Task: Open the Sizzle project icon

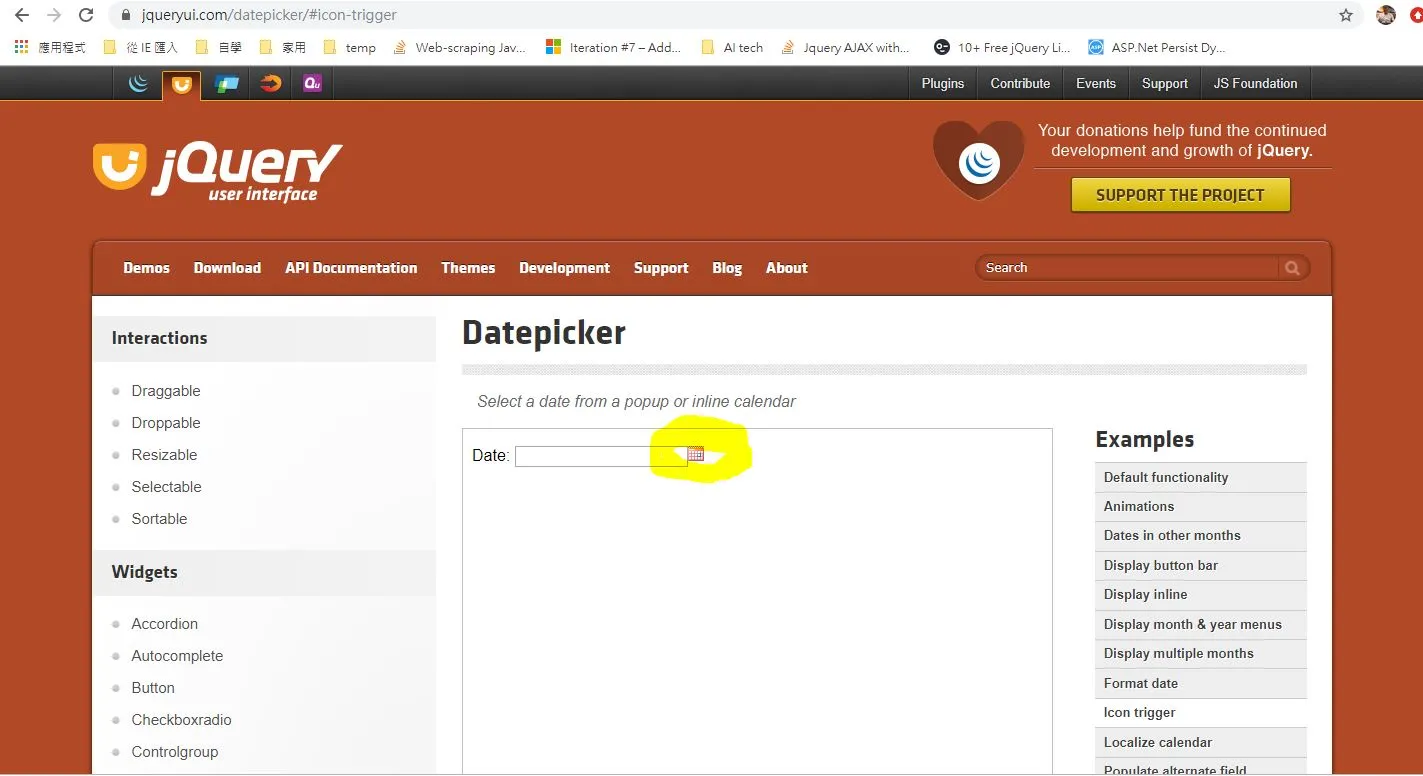Action: 270,84
